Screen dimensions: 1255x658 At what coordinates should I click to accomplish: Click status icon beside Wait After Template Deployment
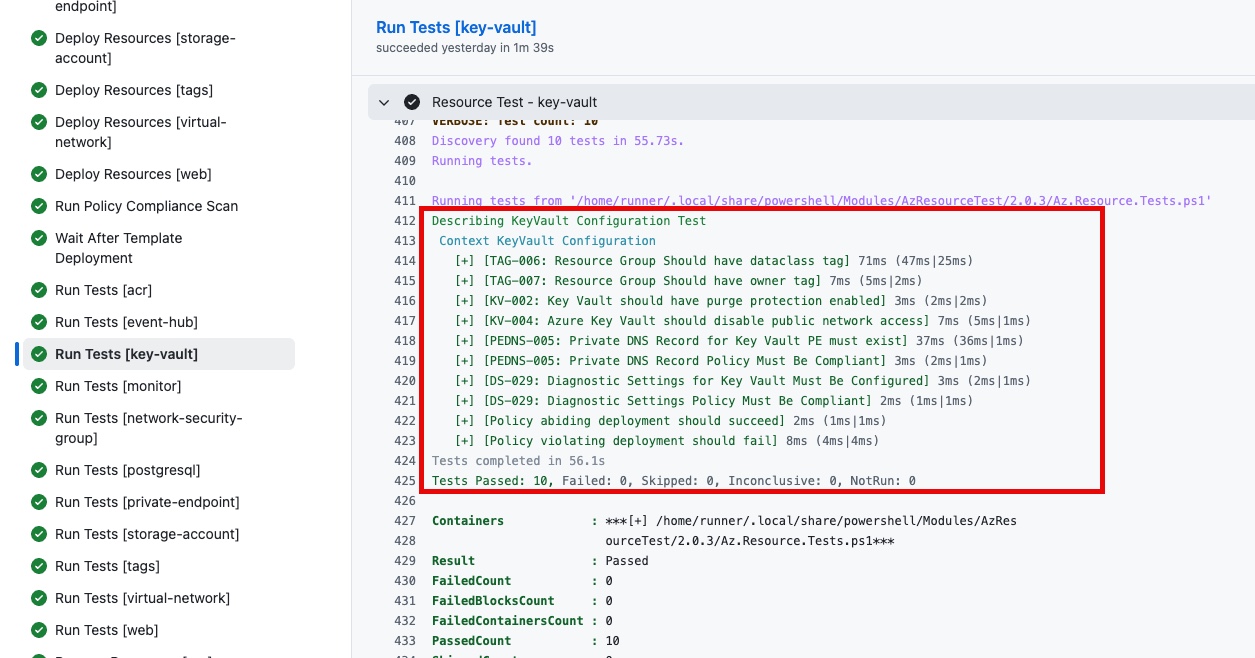39,239
